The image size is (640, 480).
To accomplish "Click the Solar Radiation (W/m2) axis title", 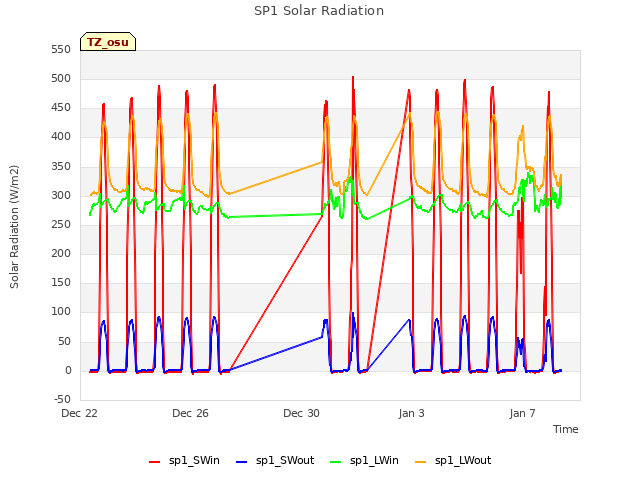I will [14, 227].
